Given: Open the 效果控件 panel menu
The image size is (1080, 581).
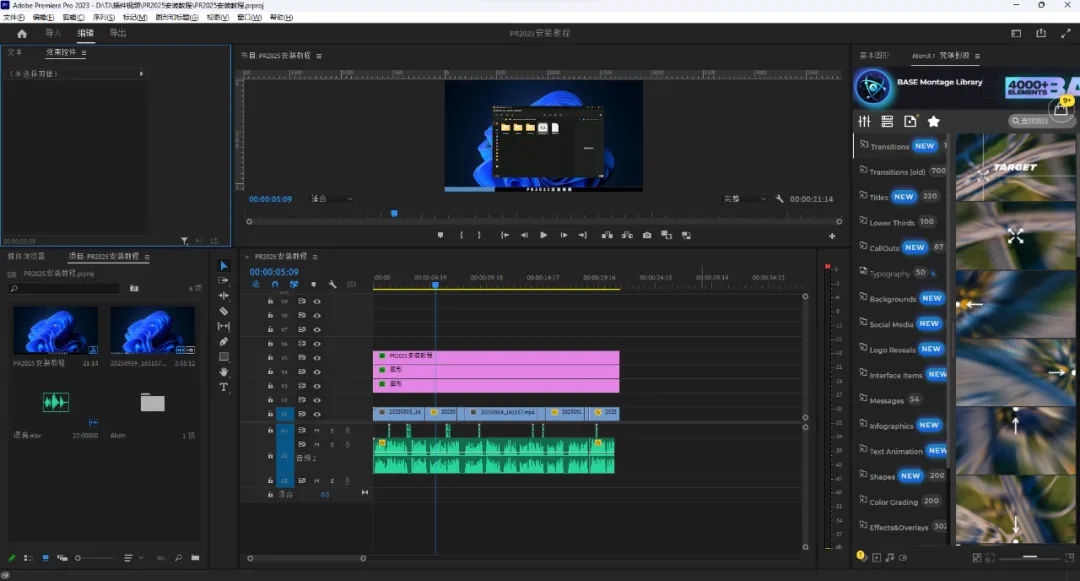Looking at the screenshot, I should pos(84,53).
